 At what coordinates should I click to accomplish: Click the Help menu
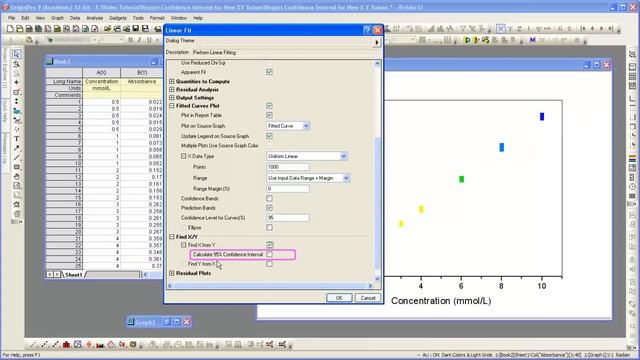[198, 18]
